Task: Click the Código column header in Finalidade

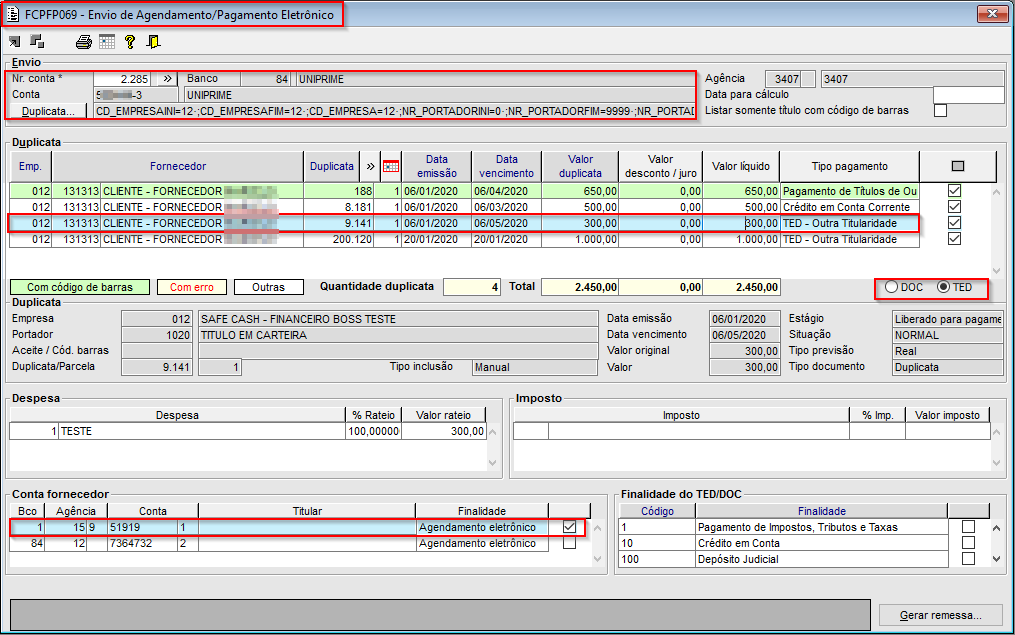Action: (657, 511)
